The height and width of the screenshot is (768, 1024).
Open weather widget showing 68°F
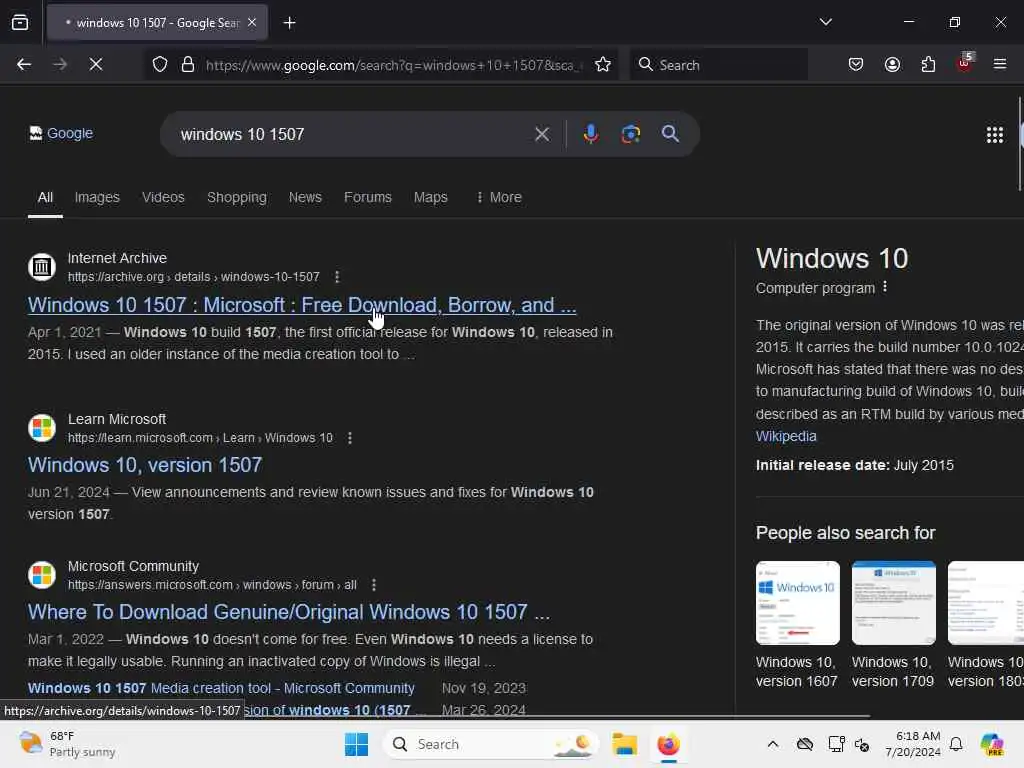[68, 744]
